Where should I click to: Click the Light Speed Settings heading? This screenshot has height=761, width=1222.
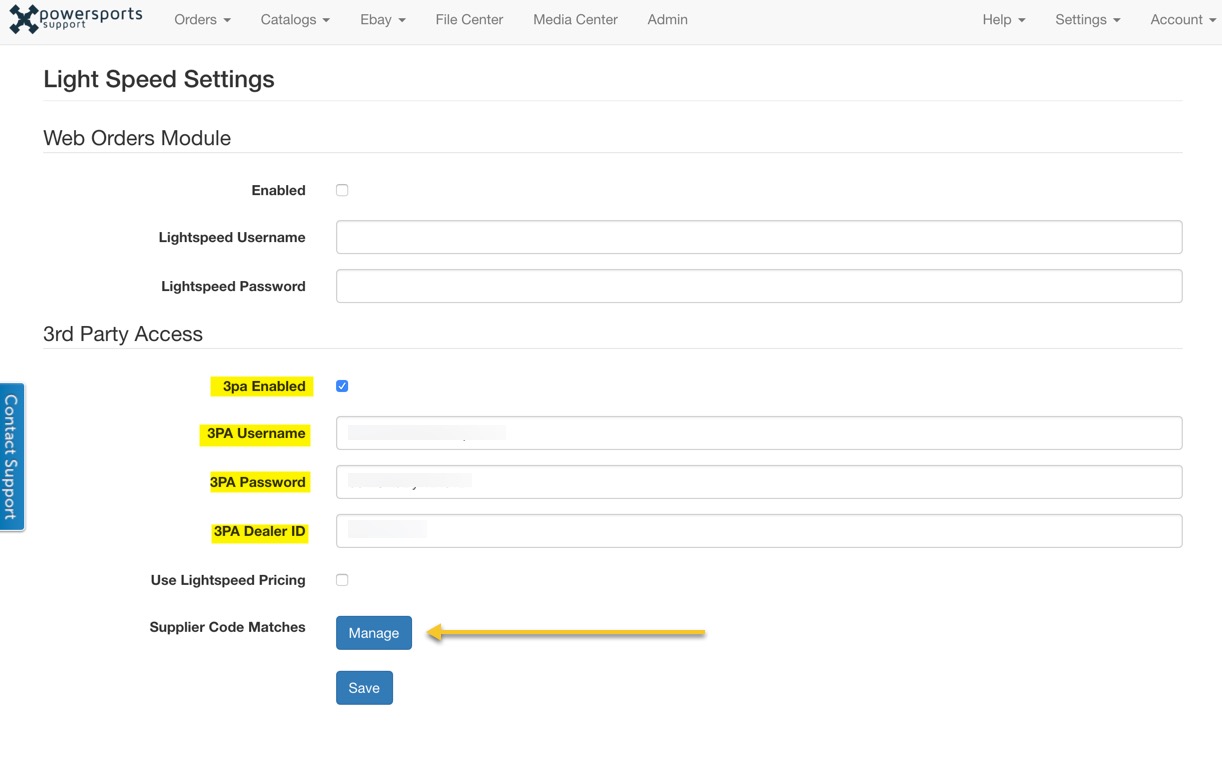pyautogui.click(x=159, y=79)
